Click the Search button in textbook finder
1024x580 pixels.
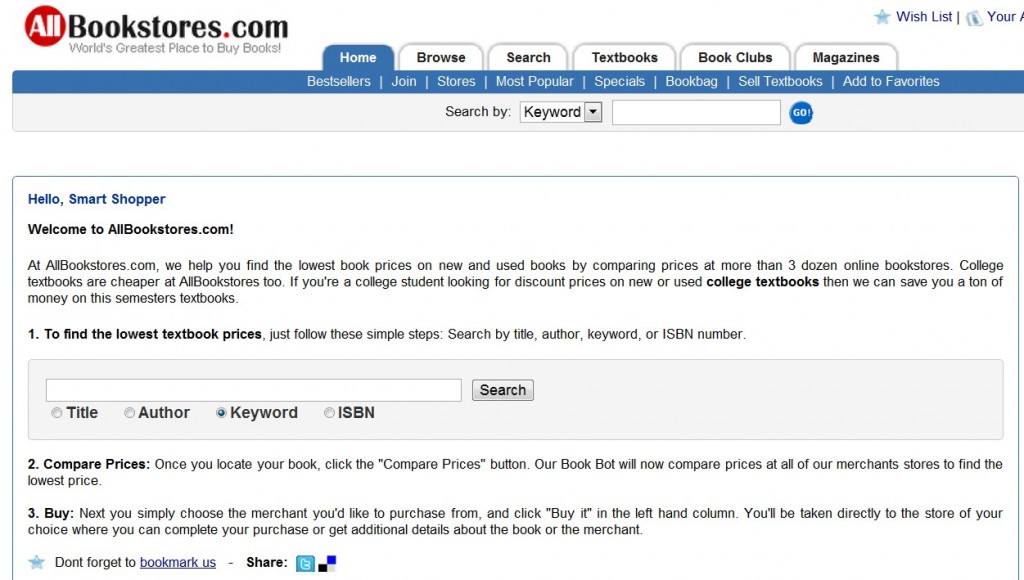tap(502, 390)
